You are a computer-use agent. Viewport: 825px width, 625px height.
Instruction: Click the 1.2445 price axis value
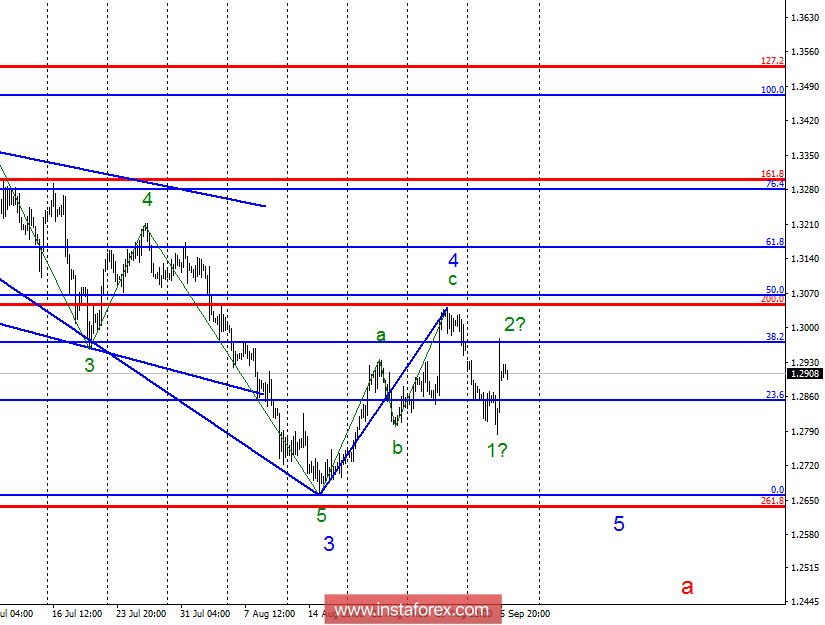pos(805,601)
